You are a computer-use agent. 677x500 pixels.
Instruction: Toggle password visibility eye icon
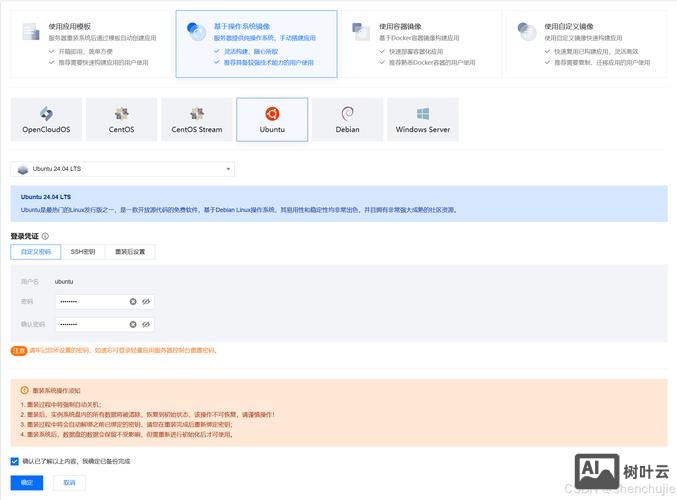[x=146, y=301]
